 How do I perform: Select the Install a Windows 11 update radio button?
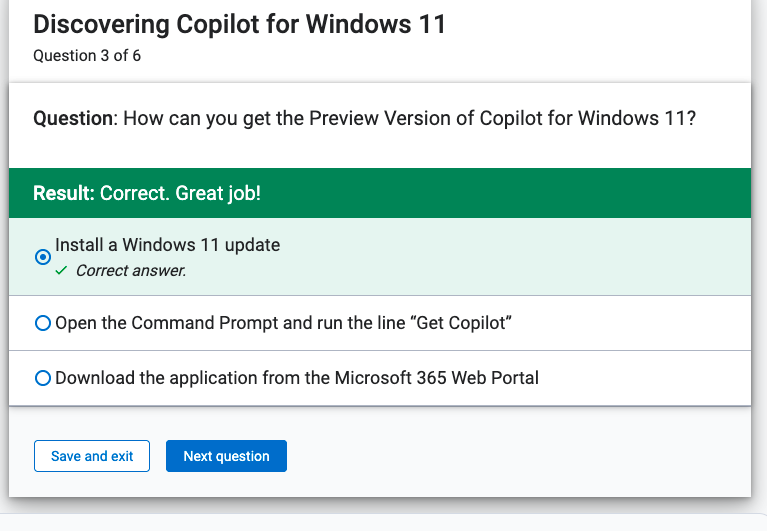pos(43,257)
